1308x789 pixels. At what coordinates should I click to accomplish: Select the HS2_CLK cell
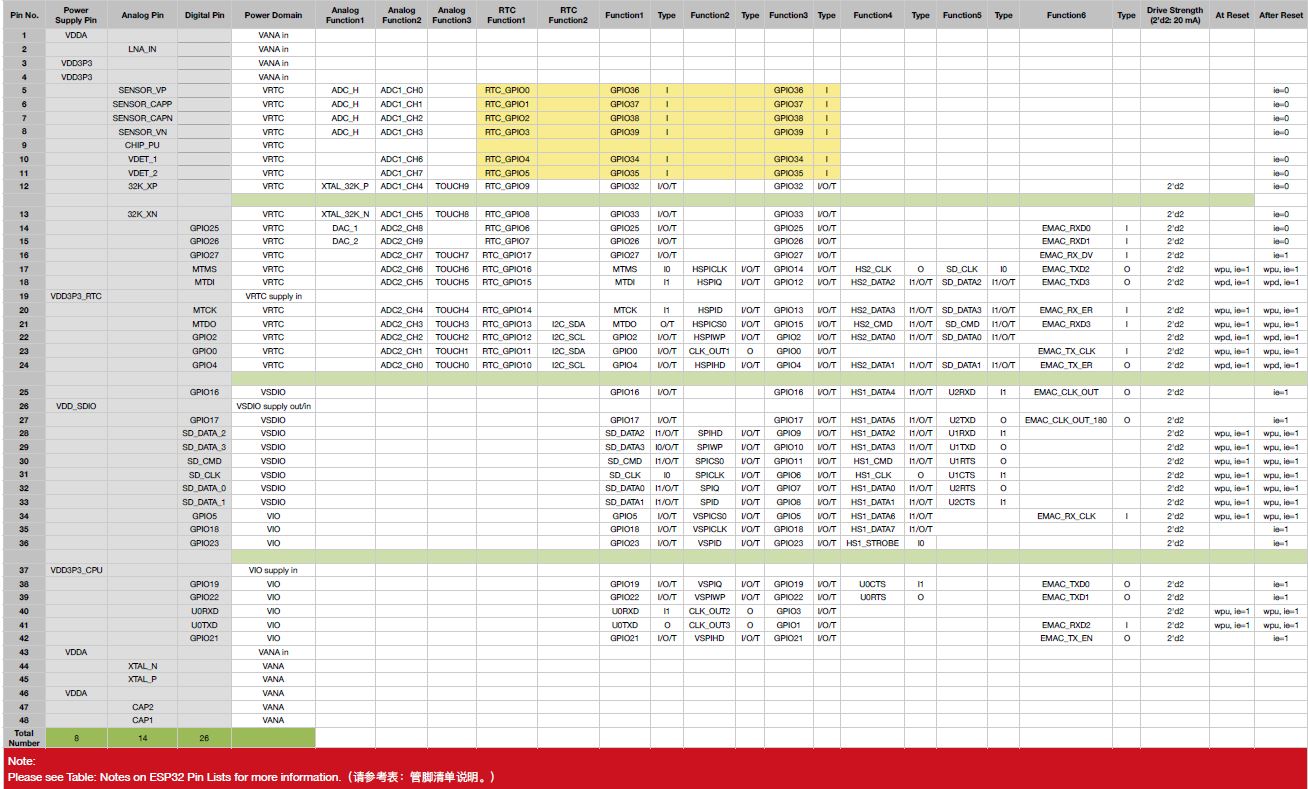pyautogui.click(x=872, y=269)
